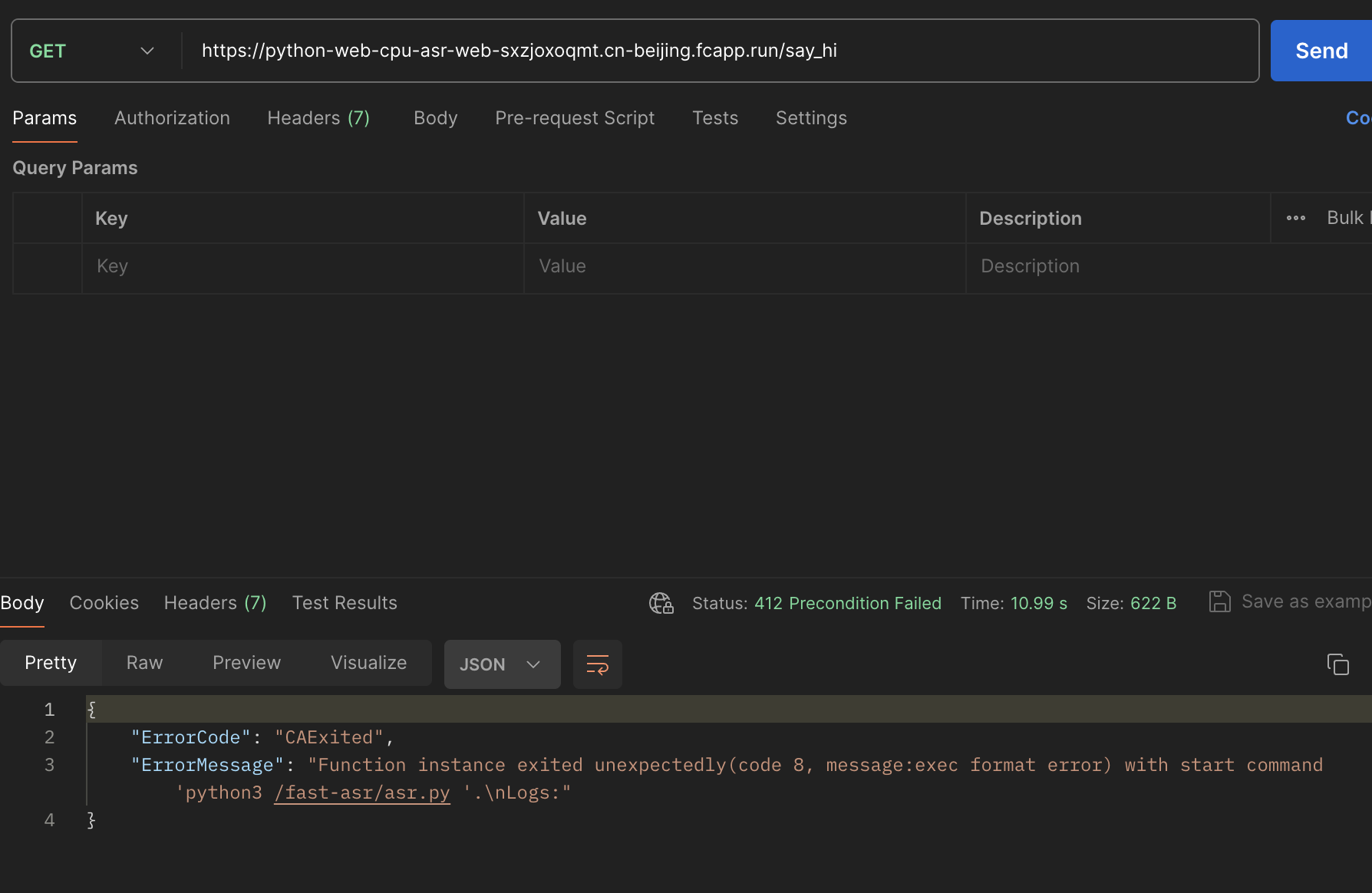Click the /fast-asr/asr.py link in response
1372x893 pixels.
click(362, 792)
